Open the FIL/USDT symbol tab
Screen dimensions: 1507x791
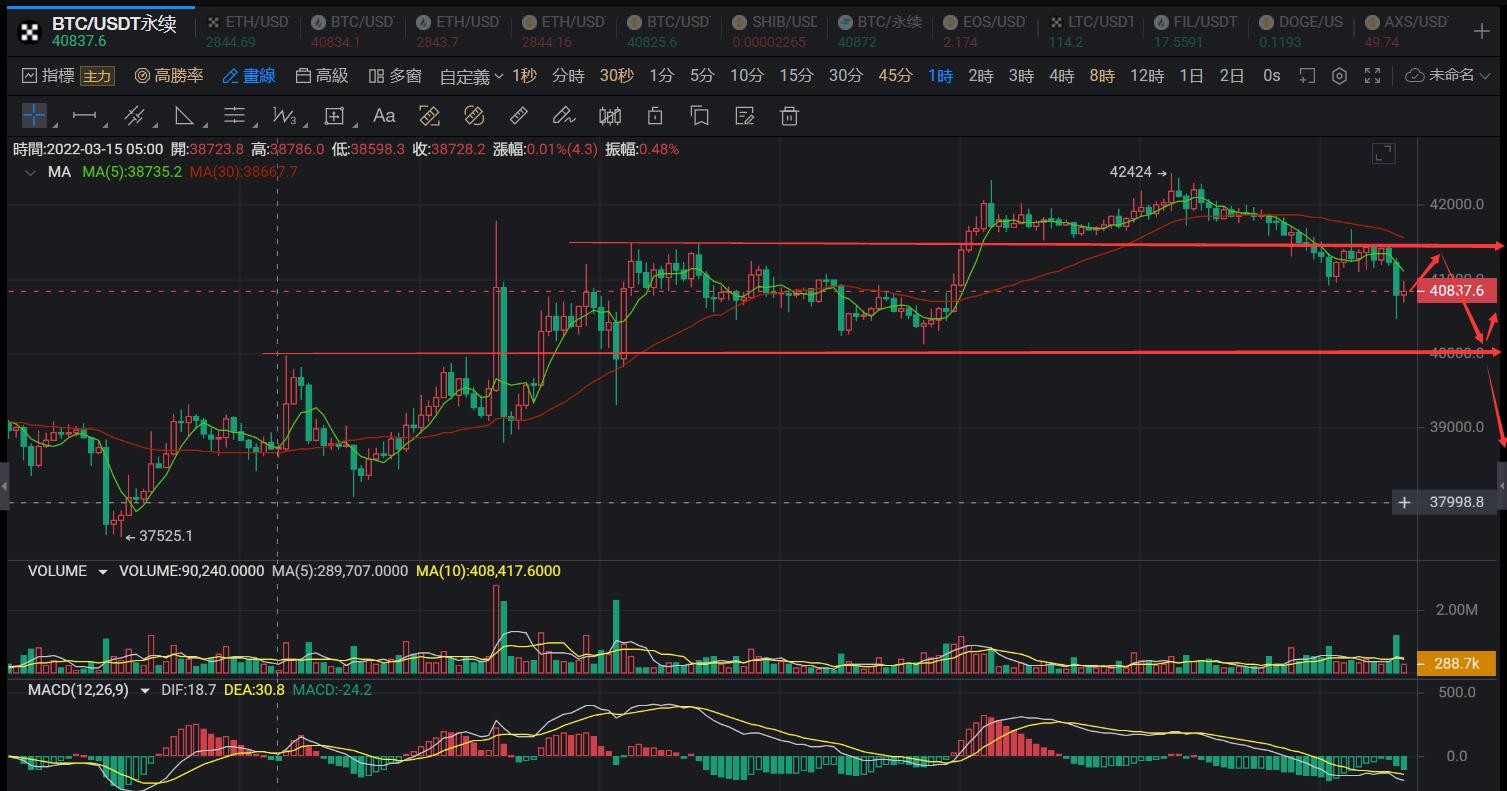tap(1194, 31)
